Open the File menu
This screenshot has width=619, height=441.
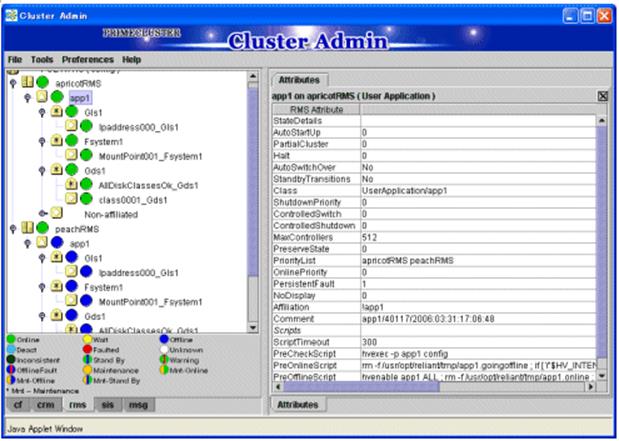[15, 60]
